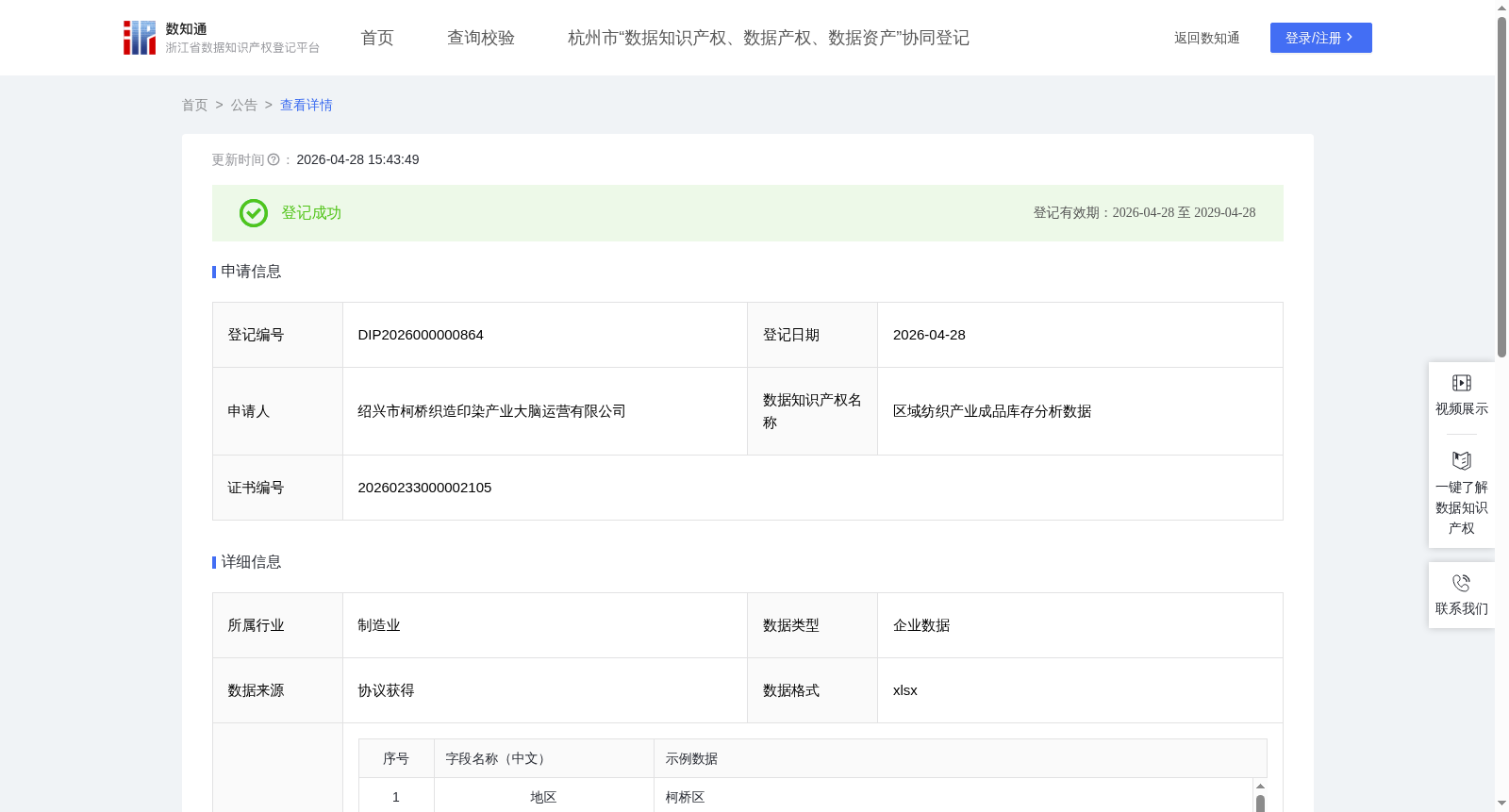1509x812 pixels.
Task: Click 首页 in the breadcrumb
Action: 194,106
